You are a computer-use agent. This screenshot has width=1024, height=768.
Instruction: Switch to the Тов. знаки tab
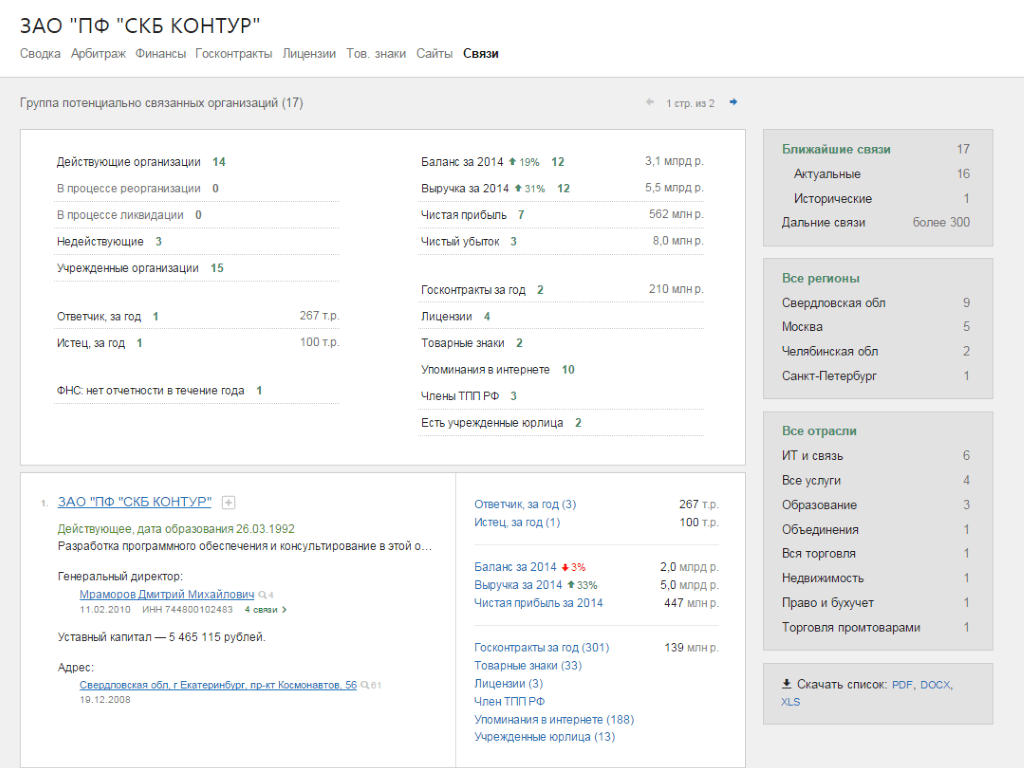coord(376,54)
